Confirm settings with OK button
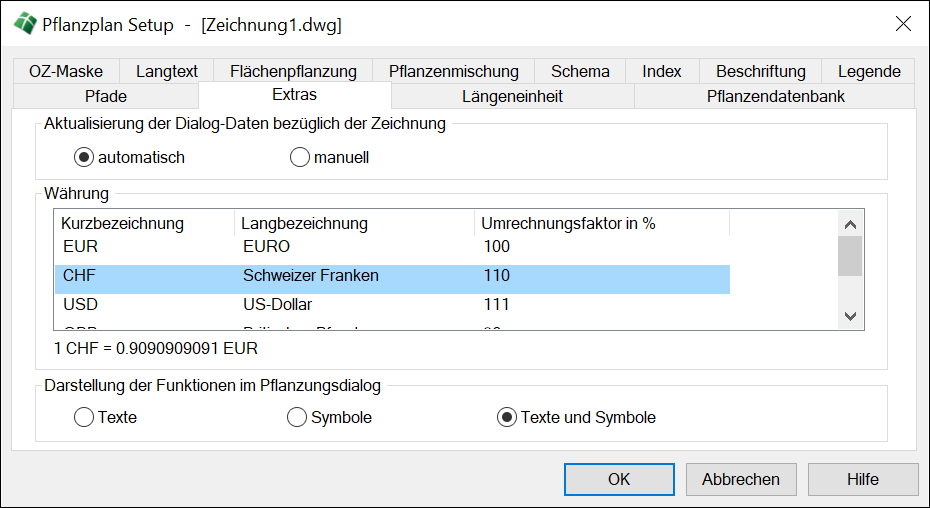930x508 pixels. coord(618,479)
